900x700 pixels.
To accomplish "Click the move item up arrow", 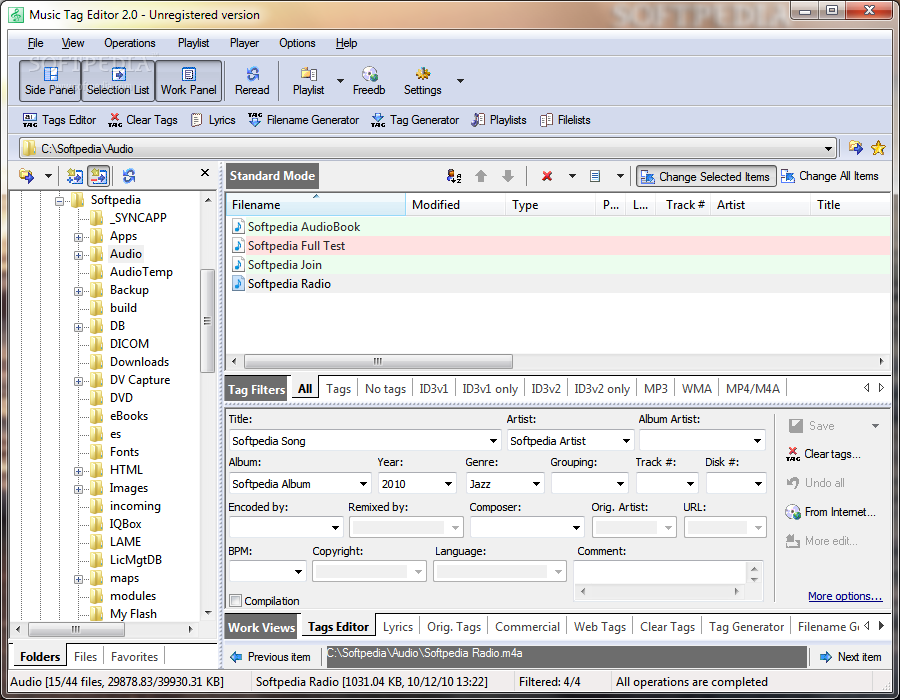I will [x=481, y=176].
